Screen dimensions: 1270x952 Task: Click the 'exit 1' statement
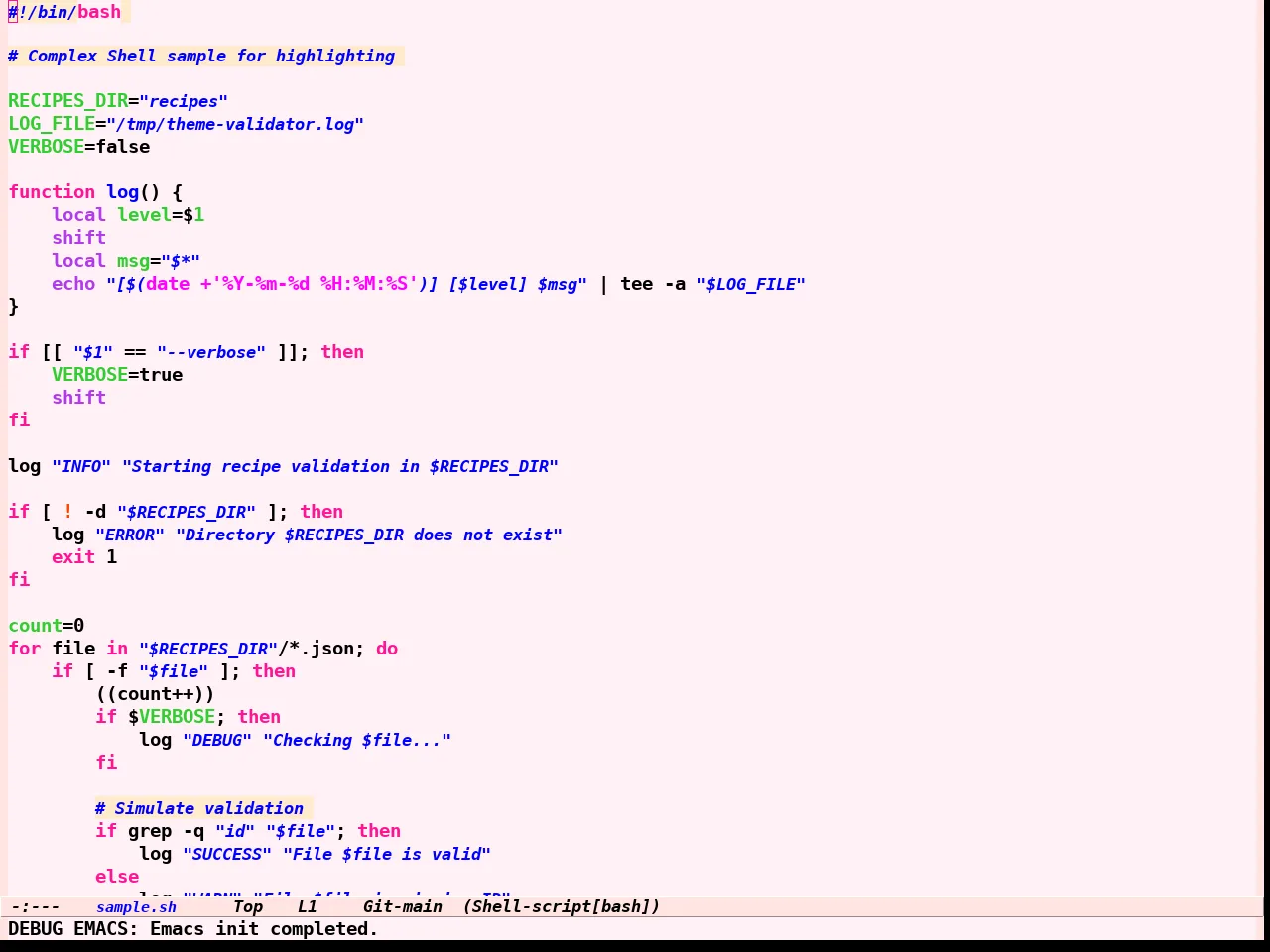84,557
